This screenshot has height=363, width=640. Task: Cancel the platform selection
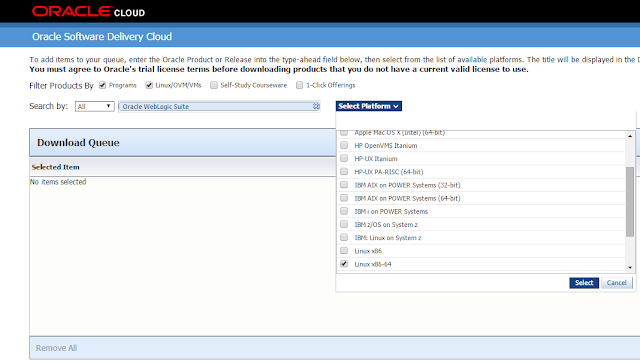[x=616, y=283]
